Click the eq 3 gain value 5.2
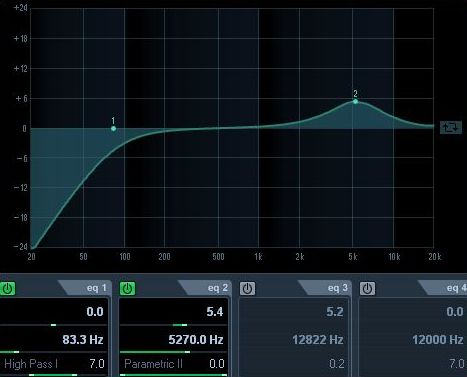467x377 pixels. click(335, 312)
